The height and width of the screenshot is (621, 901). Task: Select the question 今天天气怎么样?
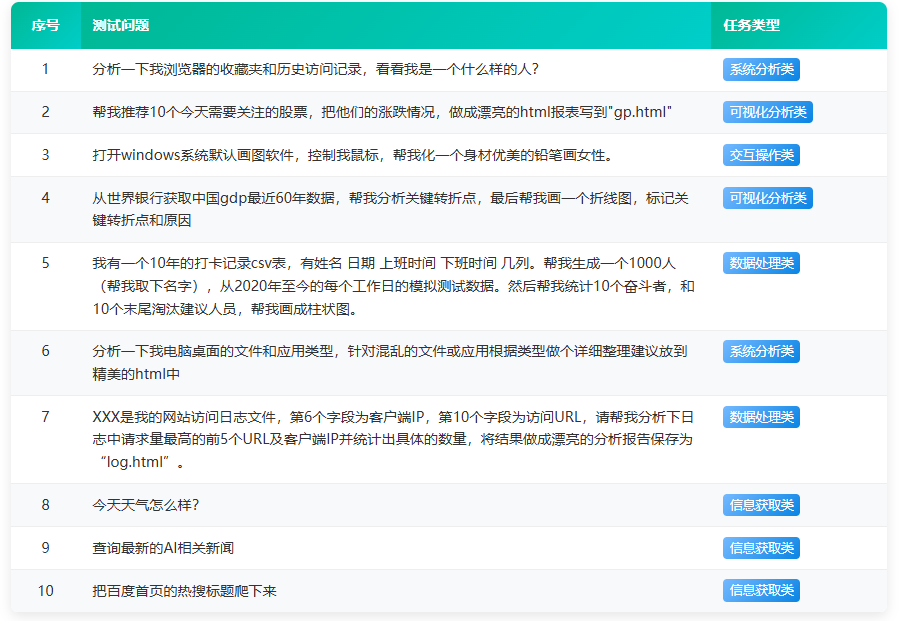click(x=146, y=505)
